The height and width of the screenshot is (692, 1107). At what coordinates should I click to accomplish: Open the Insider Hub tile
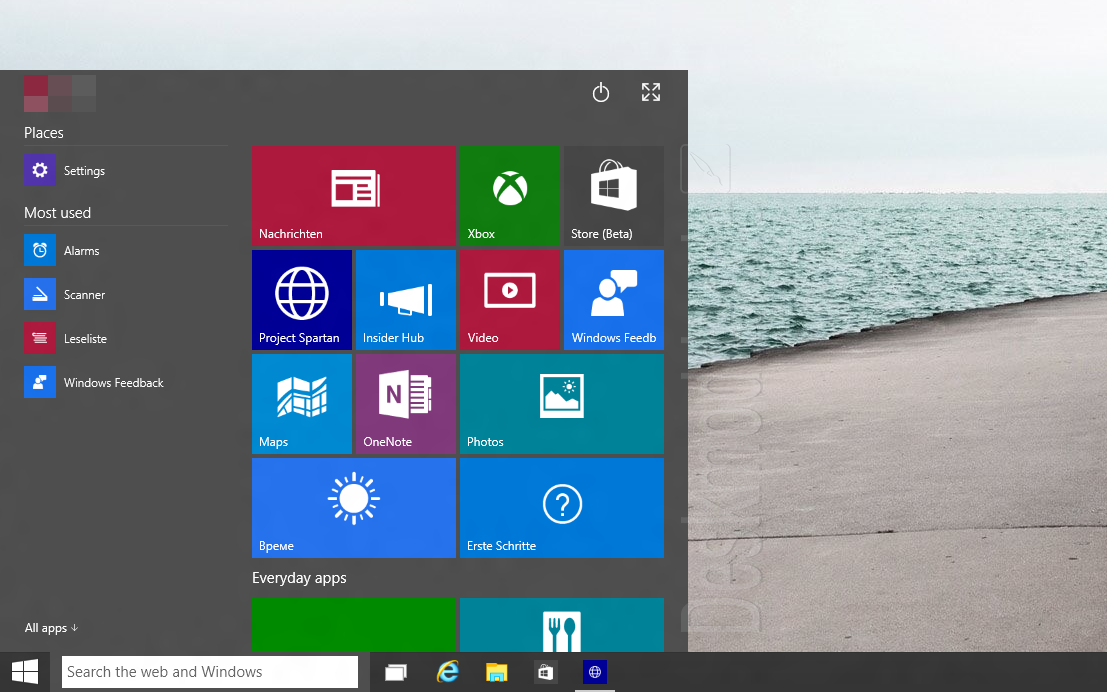(406, 299)
